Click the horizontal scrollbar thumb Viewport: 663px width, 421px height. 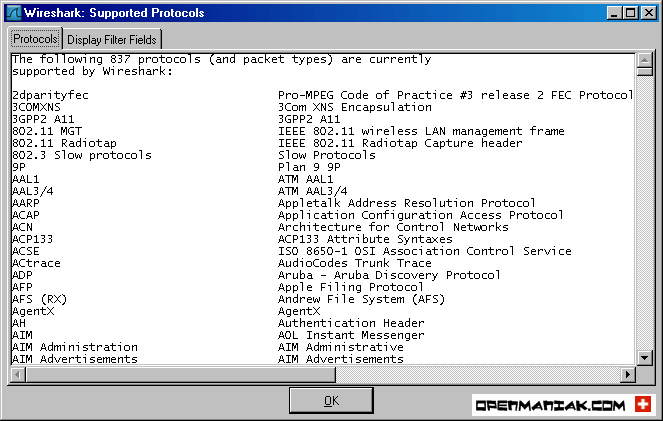point(180,374)
